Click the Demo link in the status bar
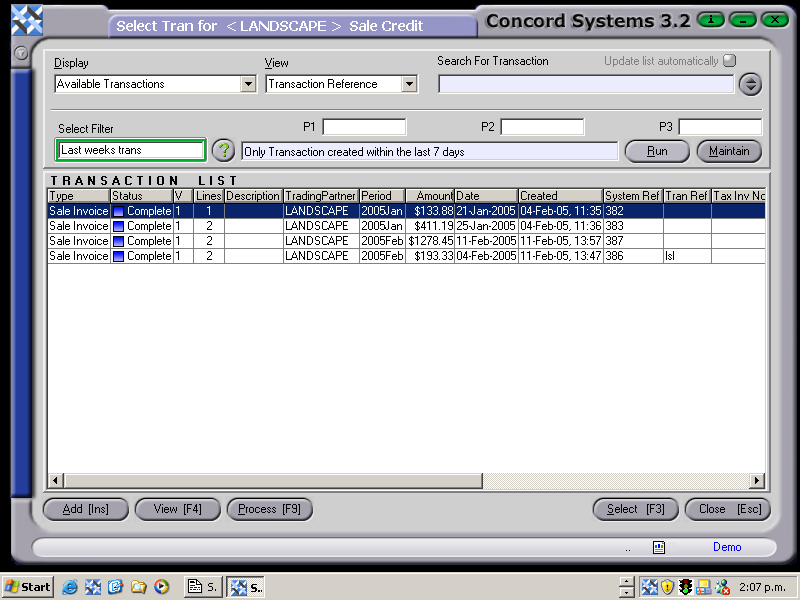Screen dimensions: 800x600 (727, 547)
